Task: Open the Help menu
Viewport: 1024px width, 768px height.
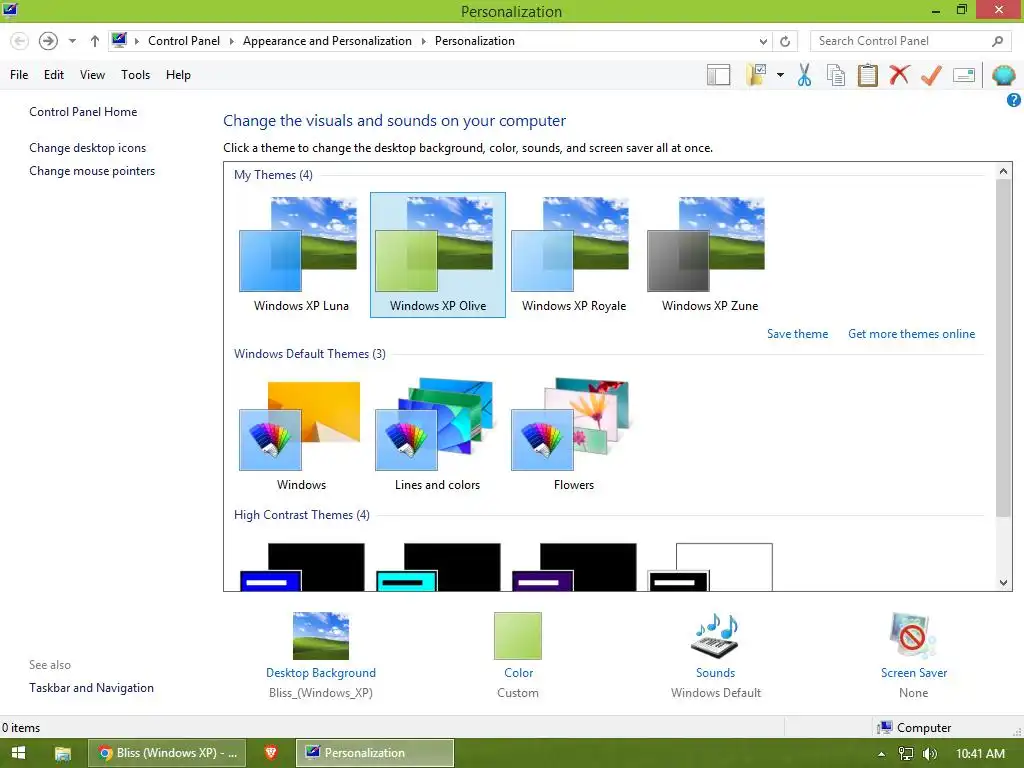Action: [178, 75]
